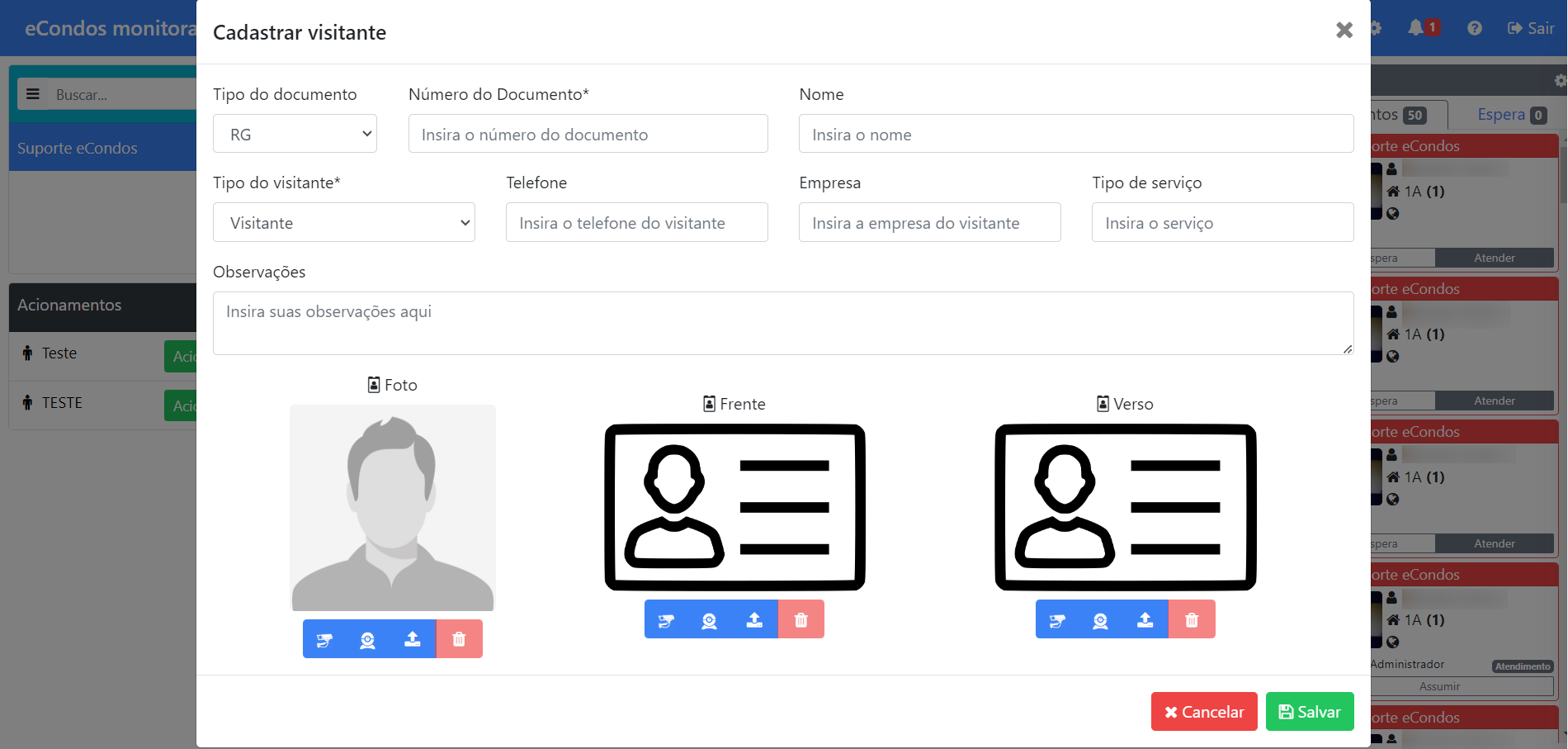
Task: Capture Frente document using webcam
Action: 710,620
